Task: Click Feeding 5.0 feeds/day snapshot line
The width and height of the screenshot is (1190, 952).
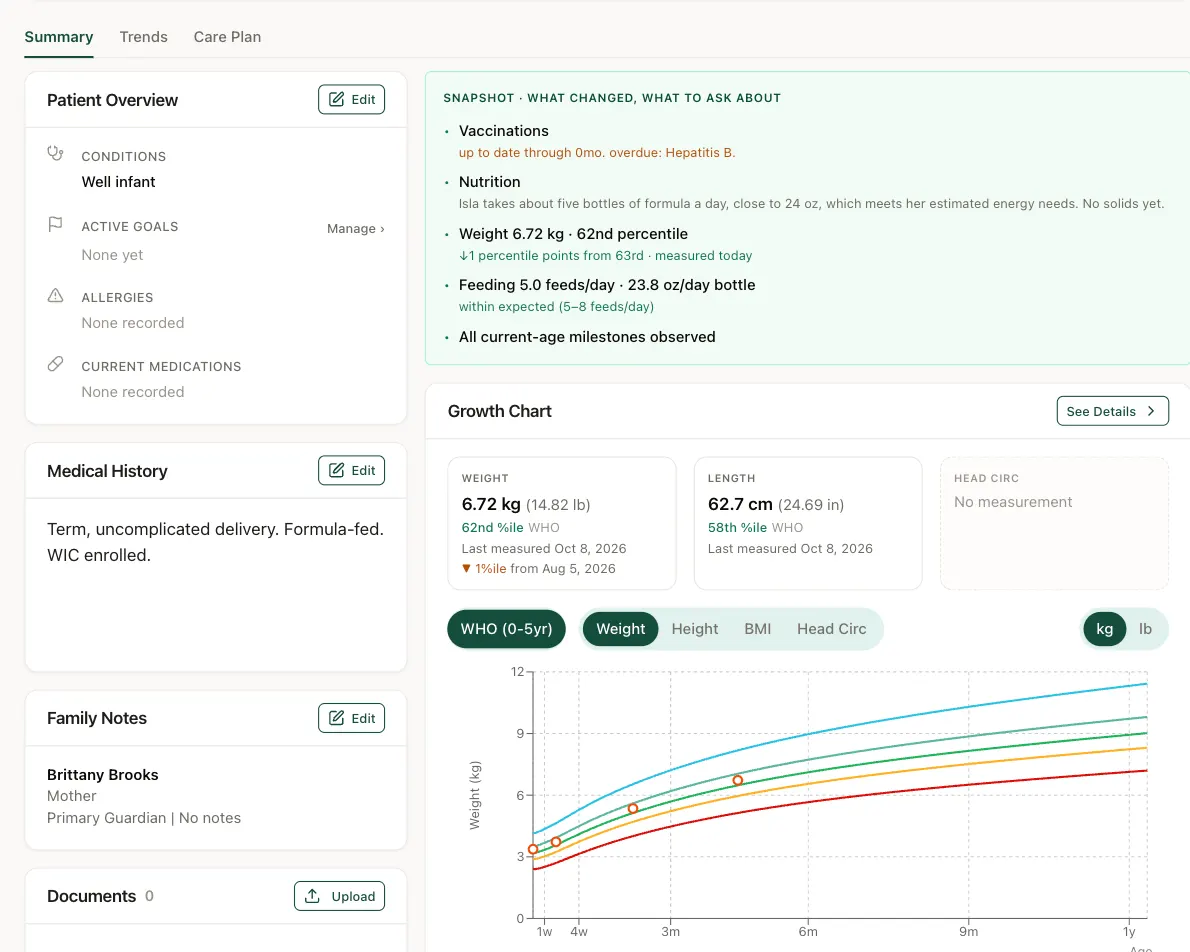Action: [x=606, y=285]
